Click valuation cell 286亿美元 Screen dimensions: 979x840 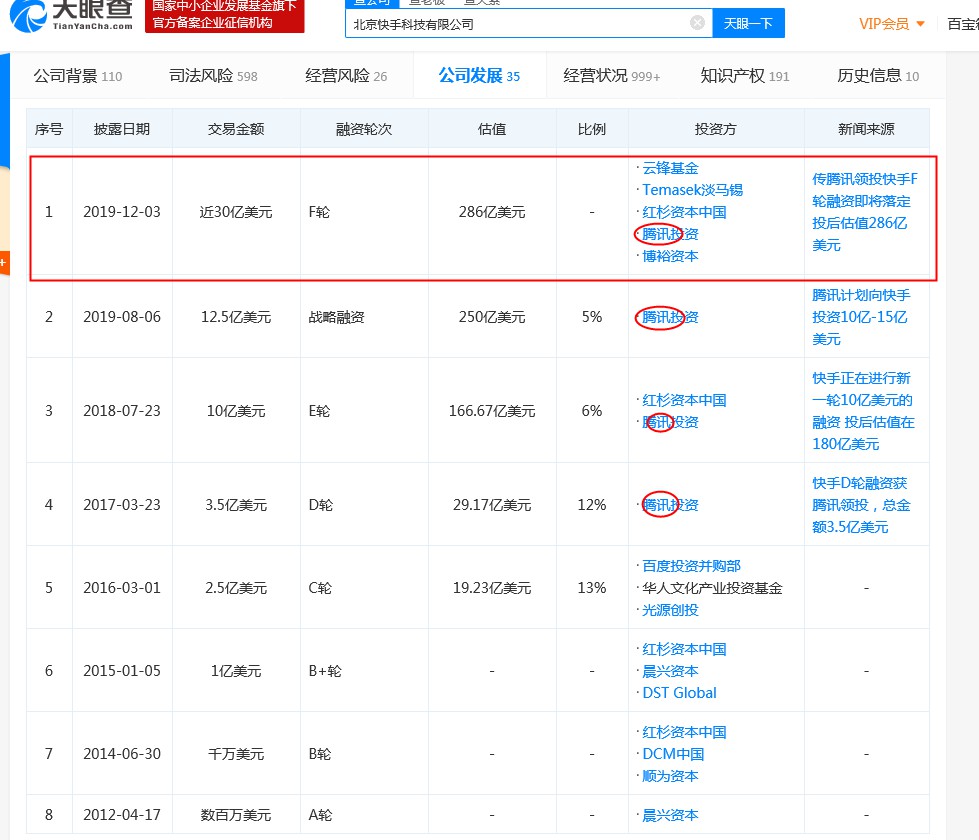point(492,212)
